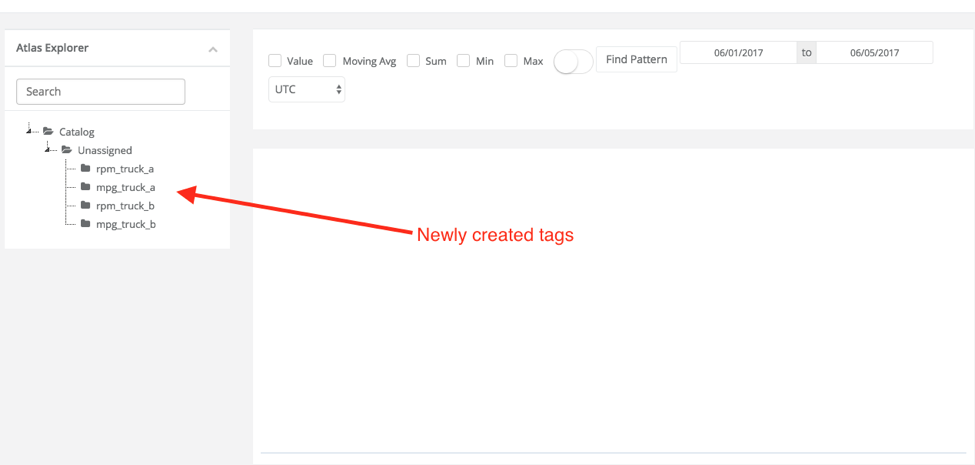Select the rpm_truck_b tag label

[125, 206]
